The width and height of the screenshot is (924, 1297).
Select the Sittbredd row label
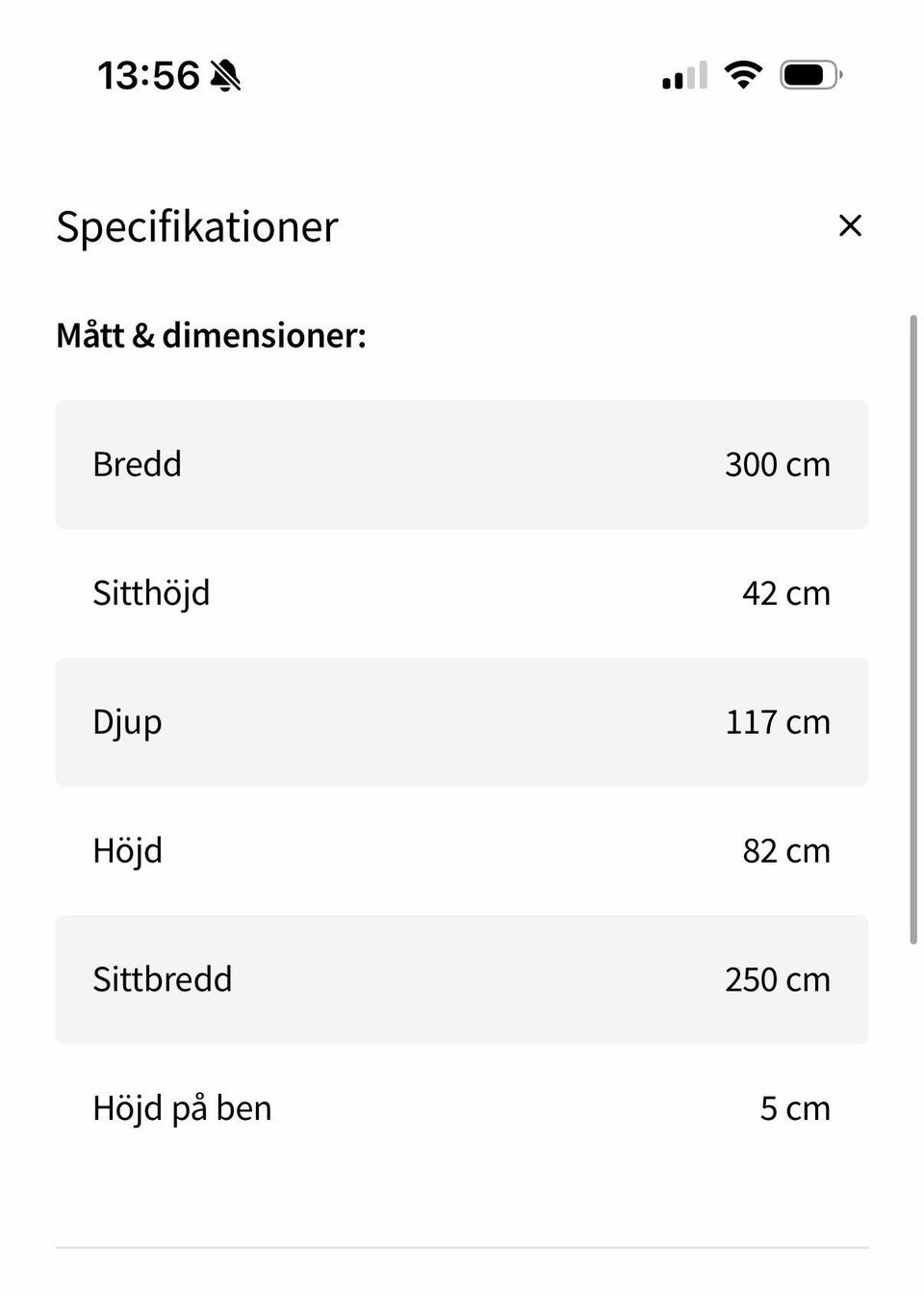point(162,979)
